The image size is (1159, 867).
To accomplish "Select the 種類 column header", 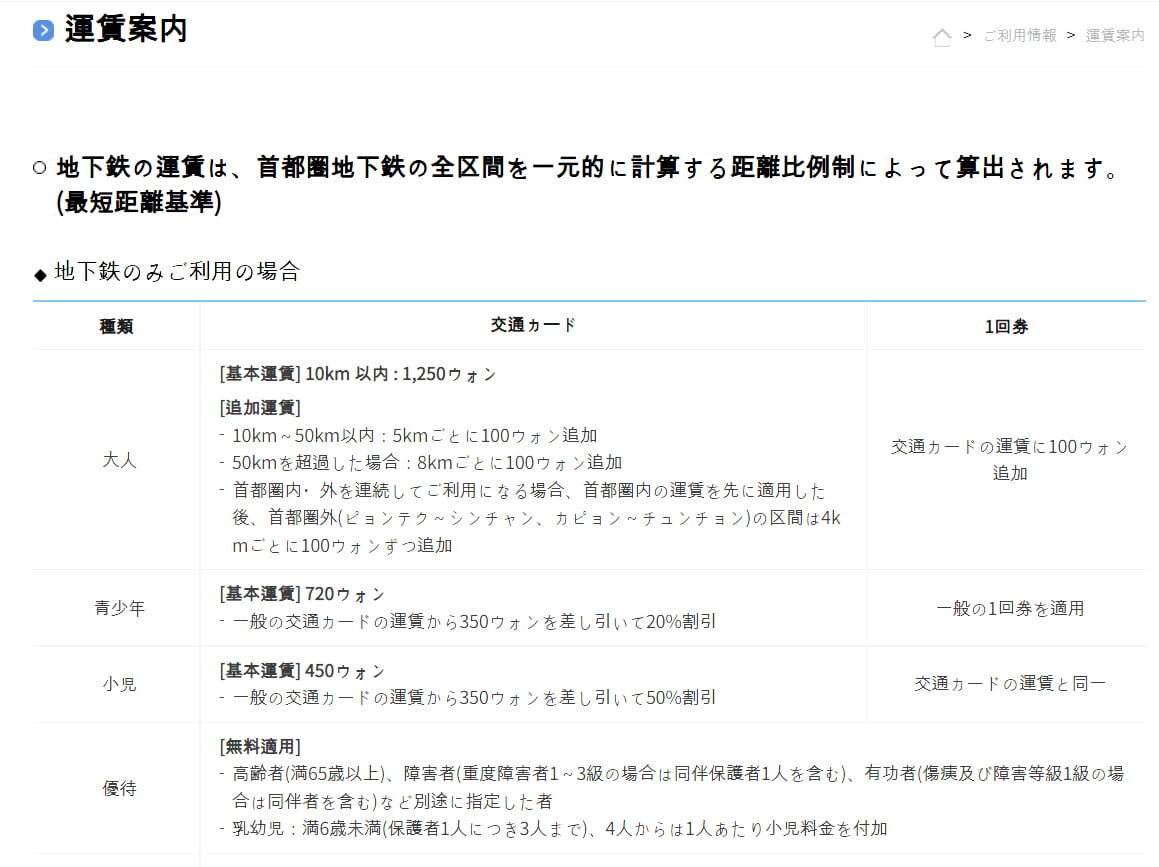I will click(x=117, y=326).
